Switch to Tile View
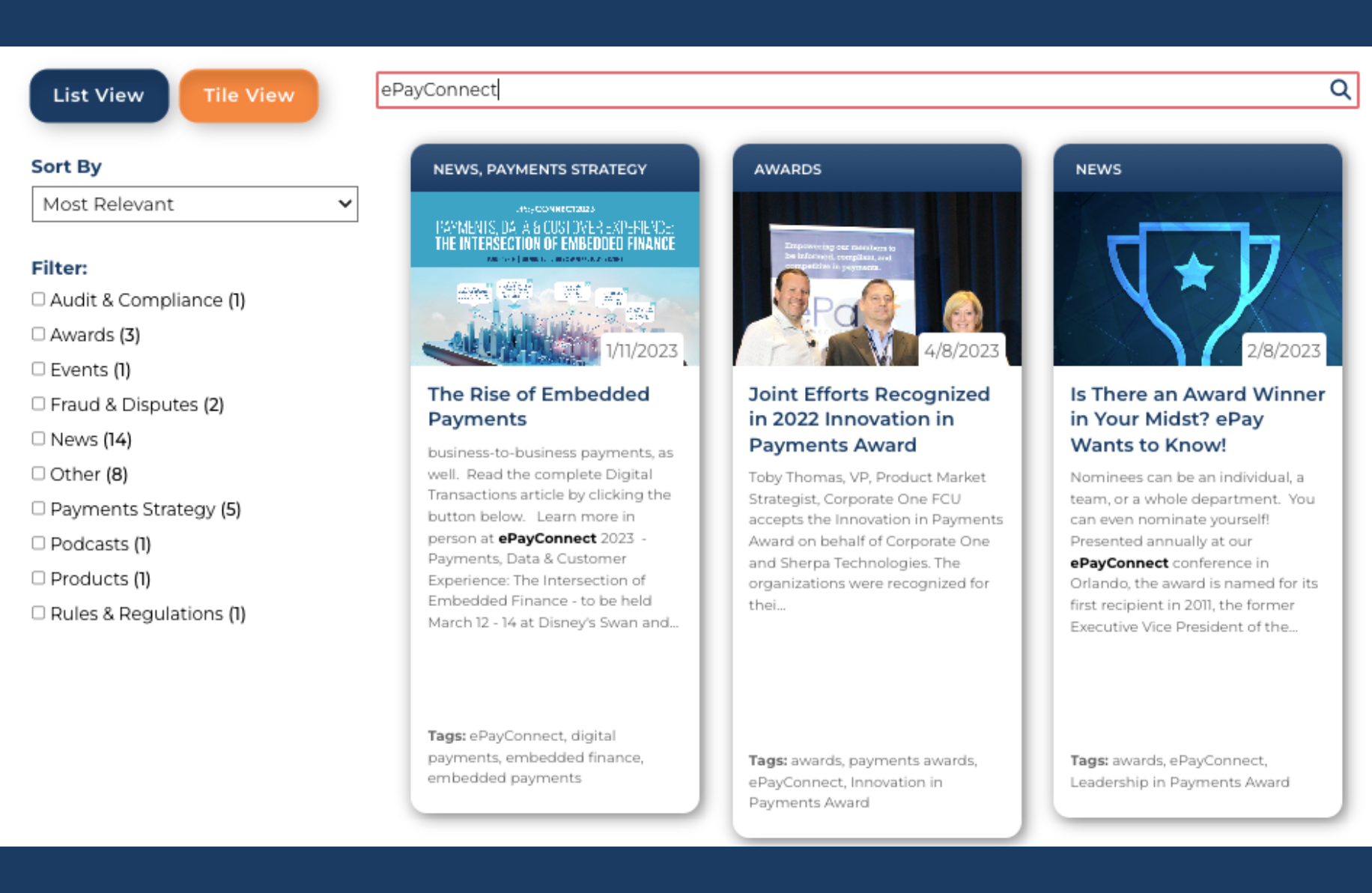This screenshot has height=893, width=1372. pyautogui.click(x=248, y=95)
